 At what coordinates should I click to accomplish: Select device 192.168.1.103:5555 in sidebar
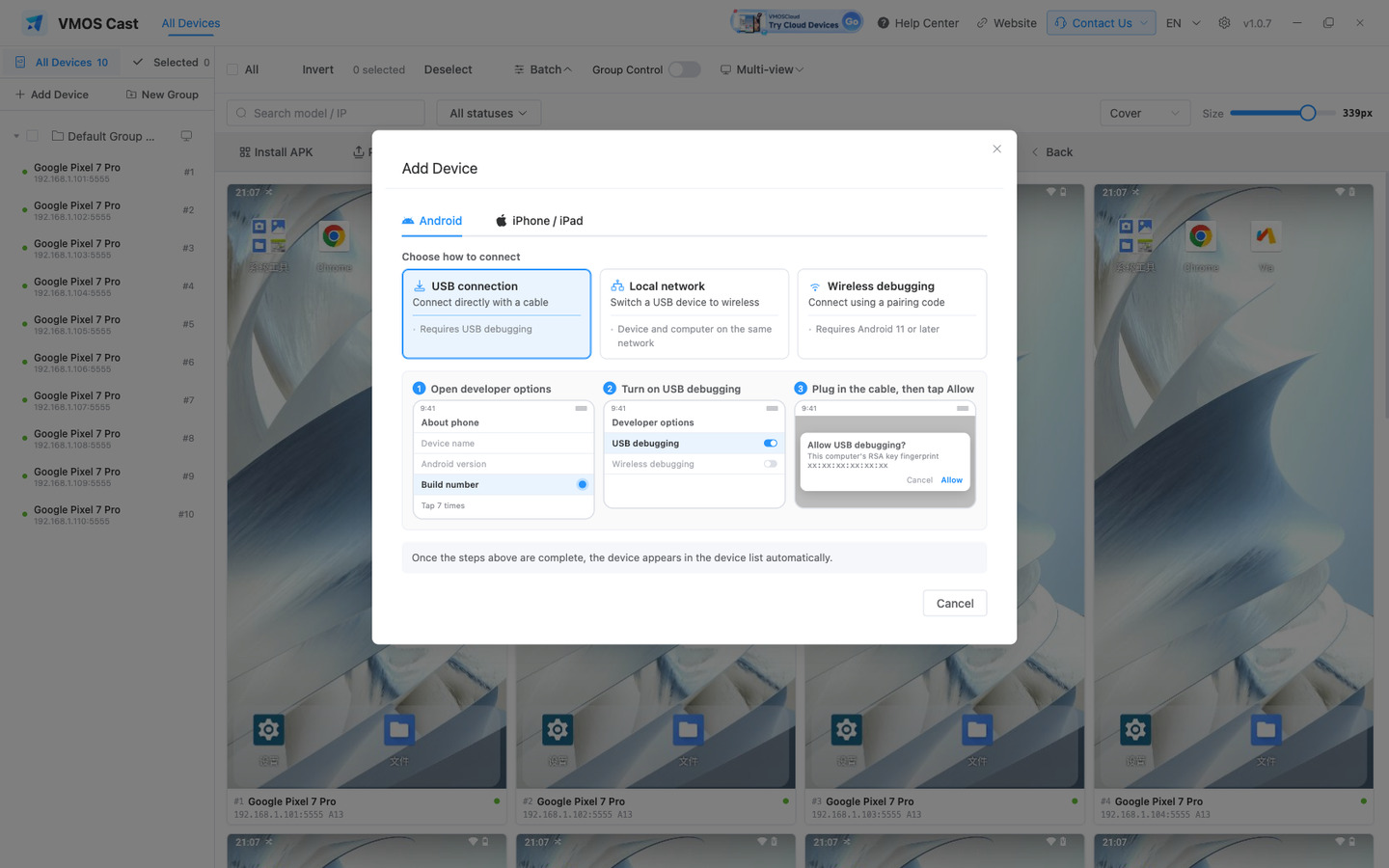(x=107, y=248)
